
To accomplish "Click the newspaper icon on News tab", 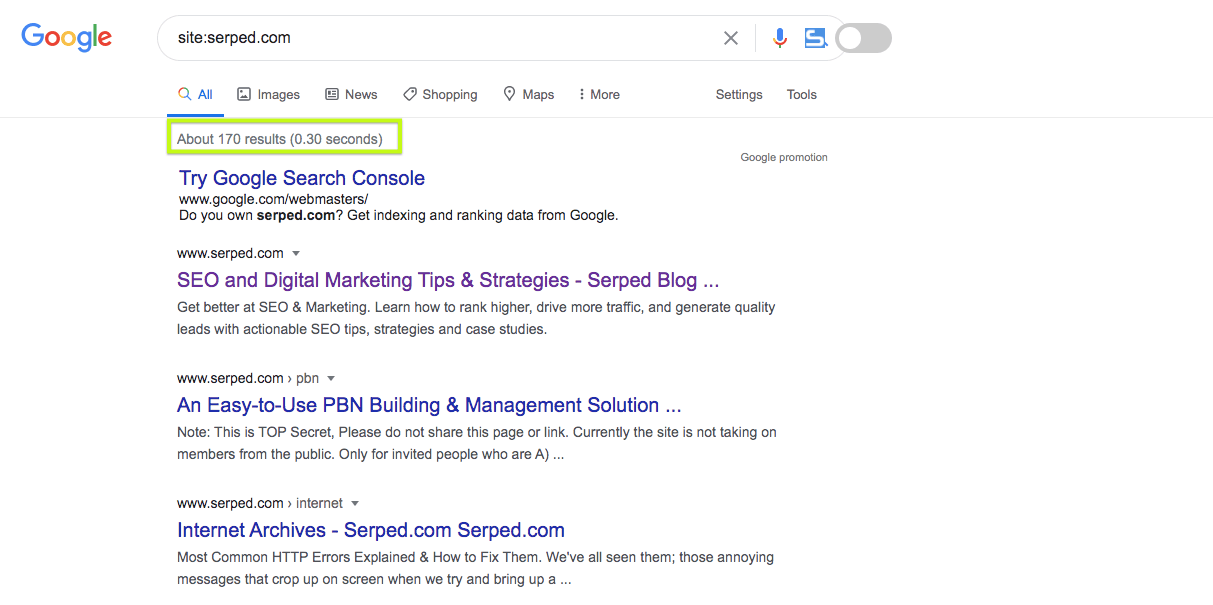I will pos(332,94).
